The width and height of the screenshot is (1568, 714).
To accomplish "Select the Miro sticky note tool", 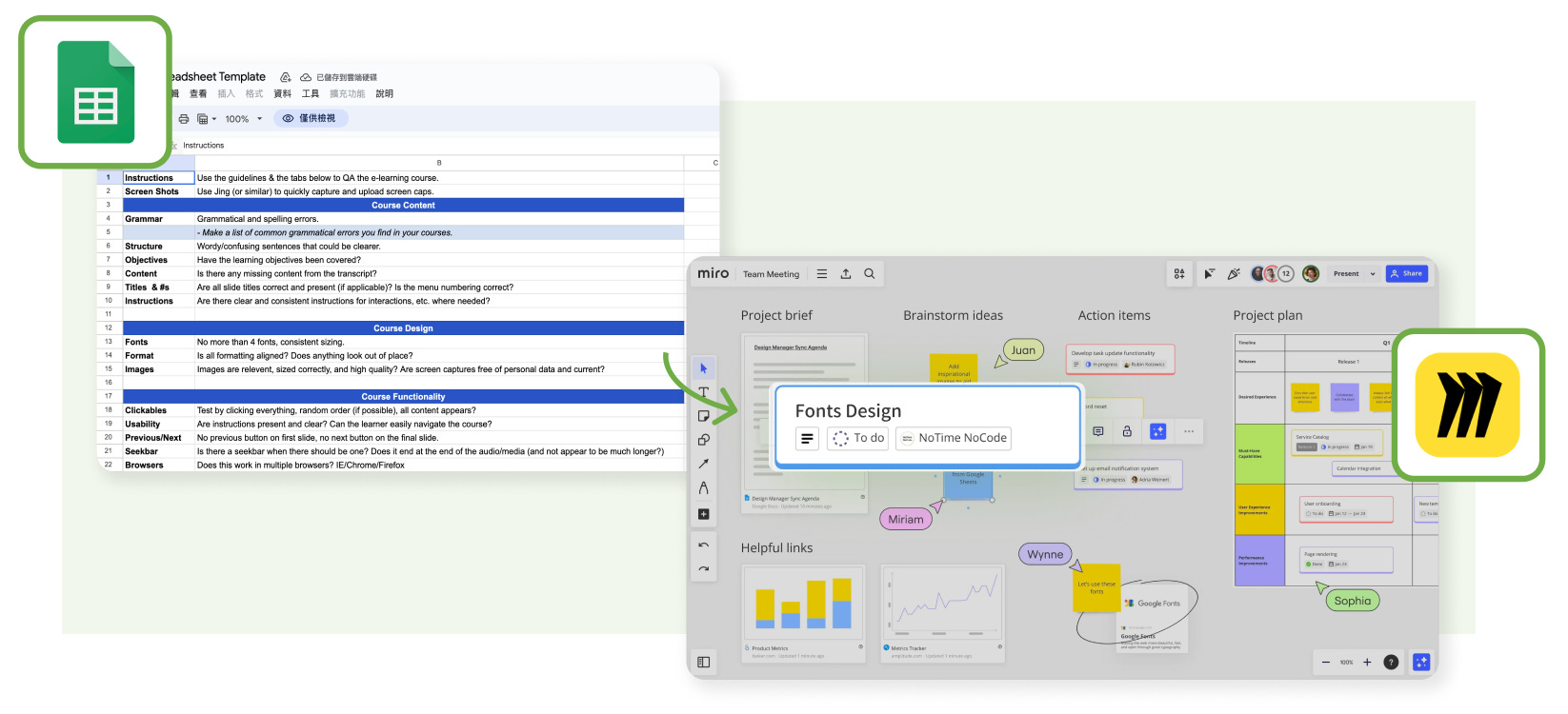I will point(704,416).
